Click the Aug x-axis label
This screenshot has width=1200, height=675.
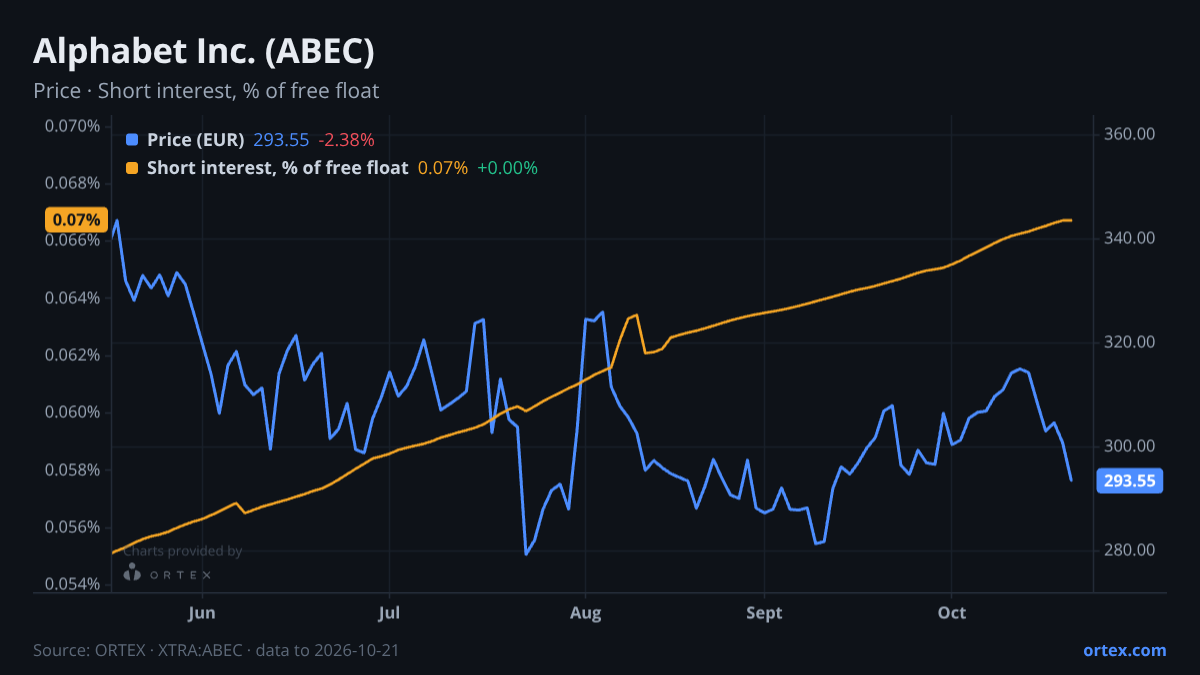pyautogui.click(x=585, y=613)
